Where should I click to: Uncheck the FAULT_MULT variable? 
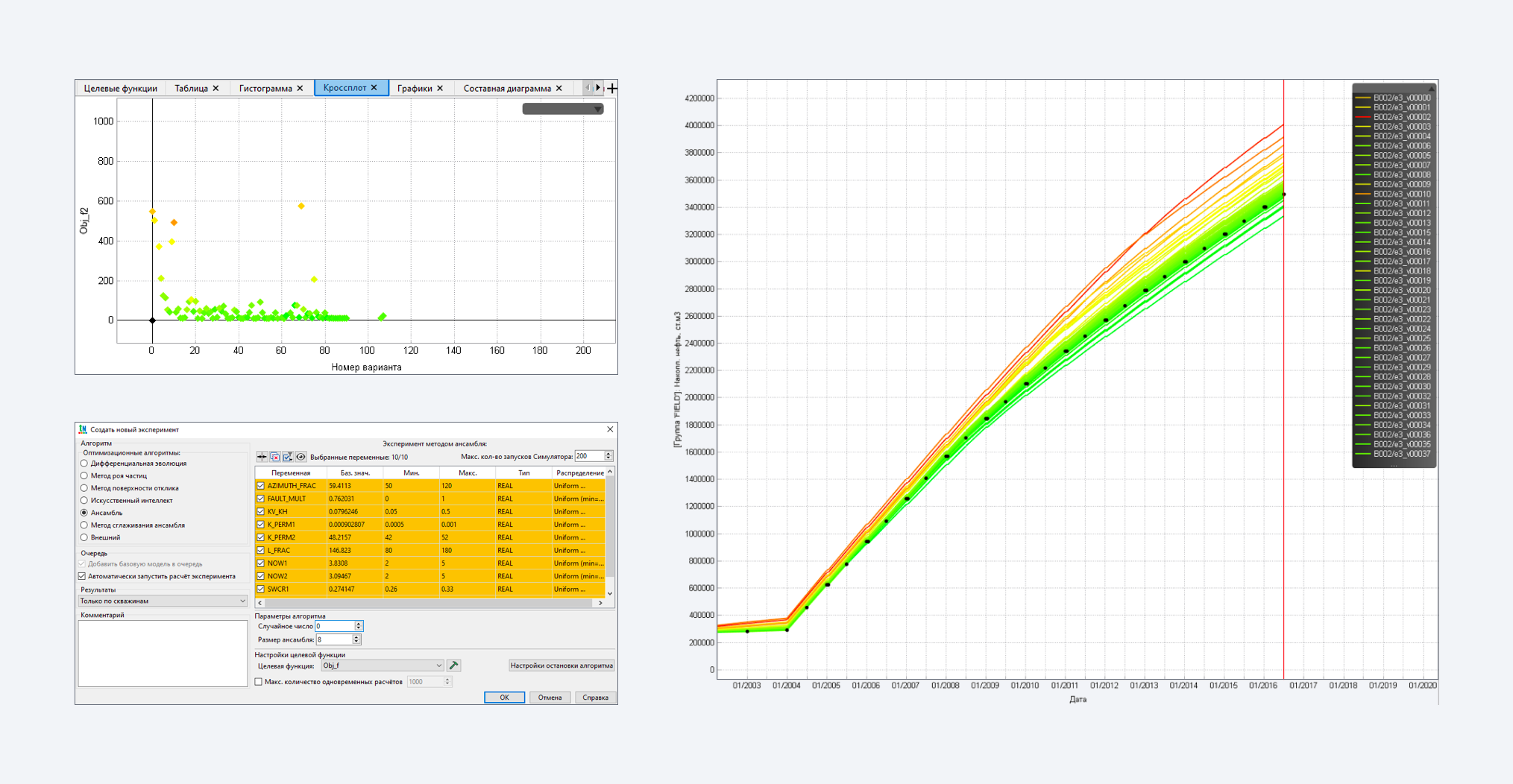pos(261,499)
